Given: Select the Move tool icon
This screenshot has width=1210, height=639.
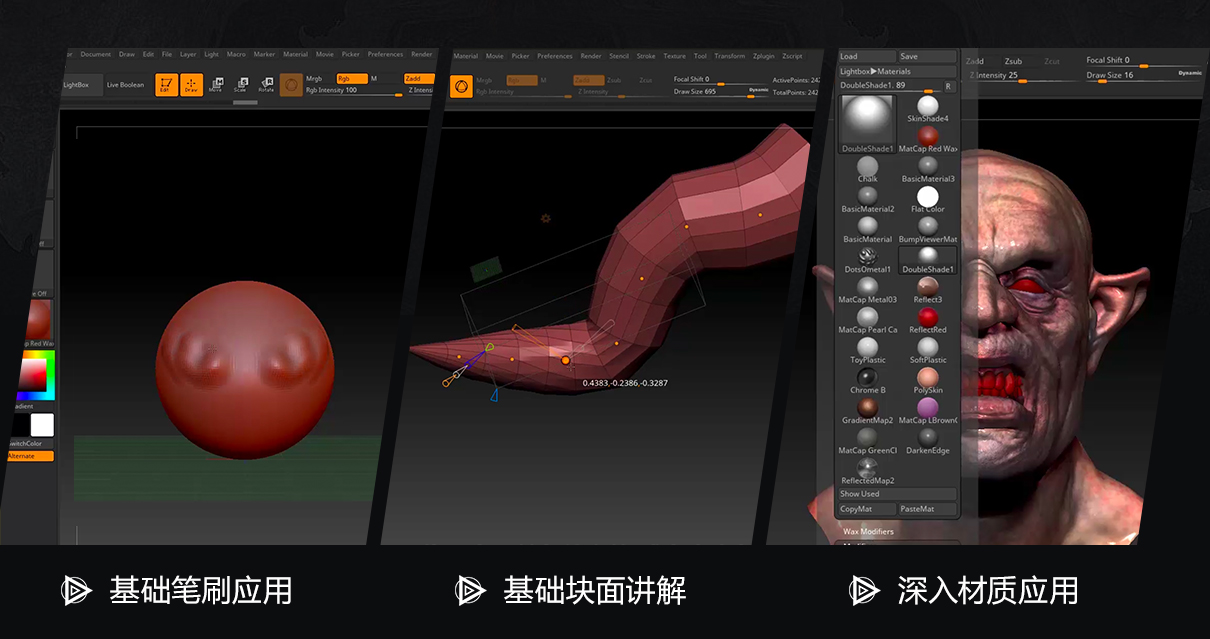Looking at the screenshot, I should [215, 85].
